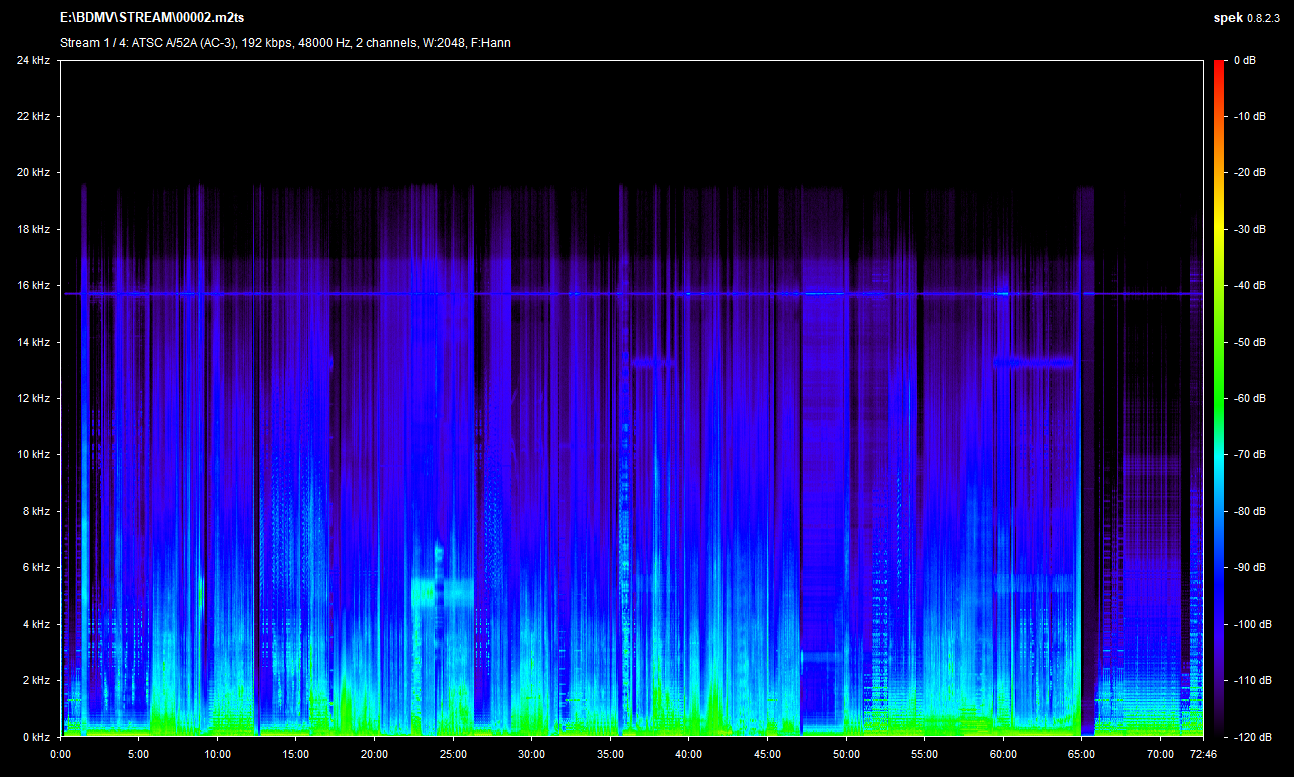Click the 0 kHz frequency axis label
This screenshot has height=777, width=1294.
pos(36,737)
